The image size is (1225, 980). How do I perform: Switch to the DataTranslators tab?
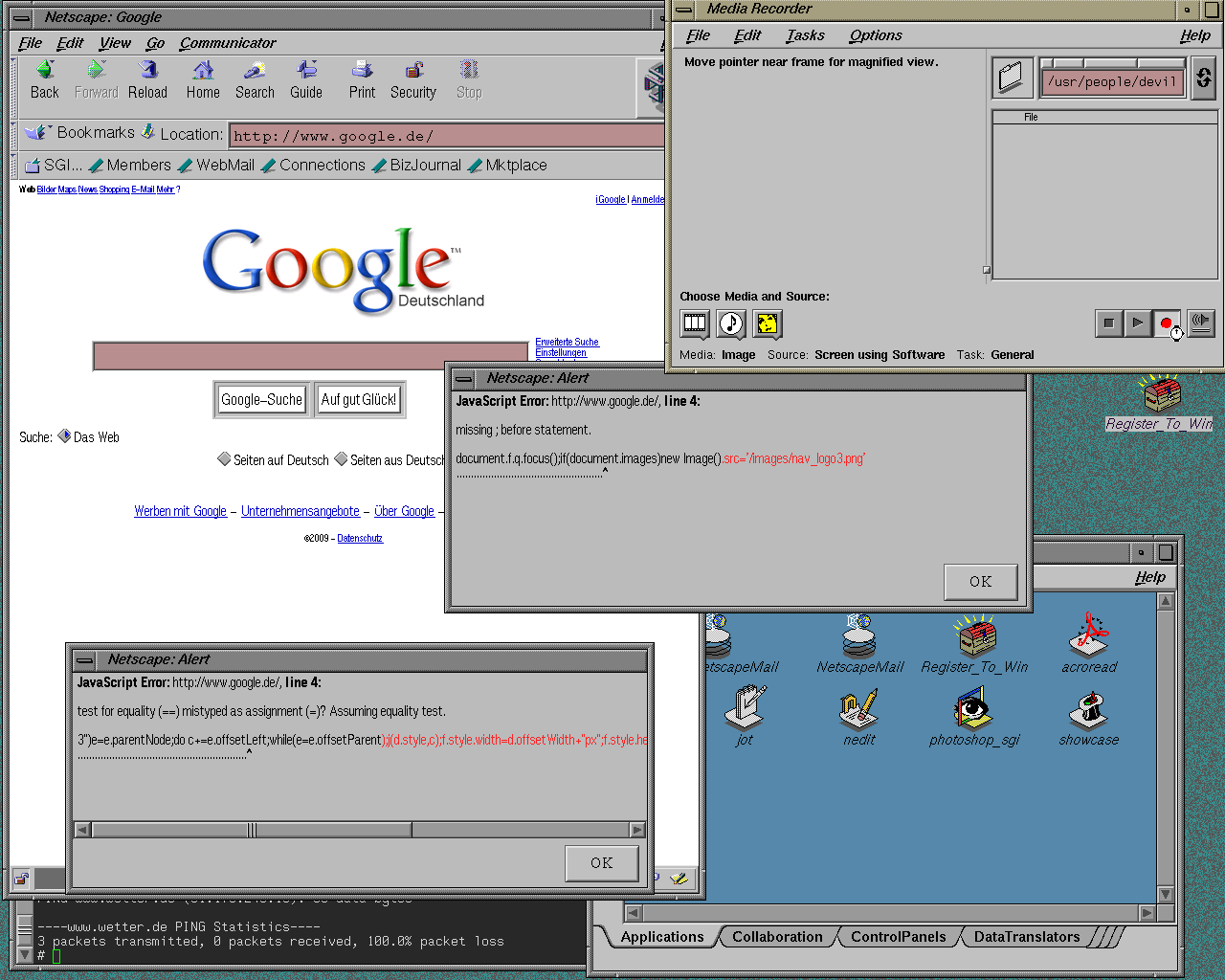coord(1027,937)
